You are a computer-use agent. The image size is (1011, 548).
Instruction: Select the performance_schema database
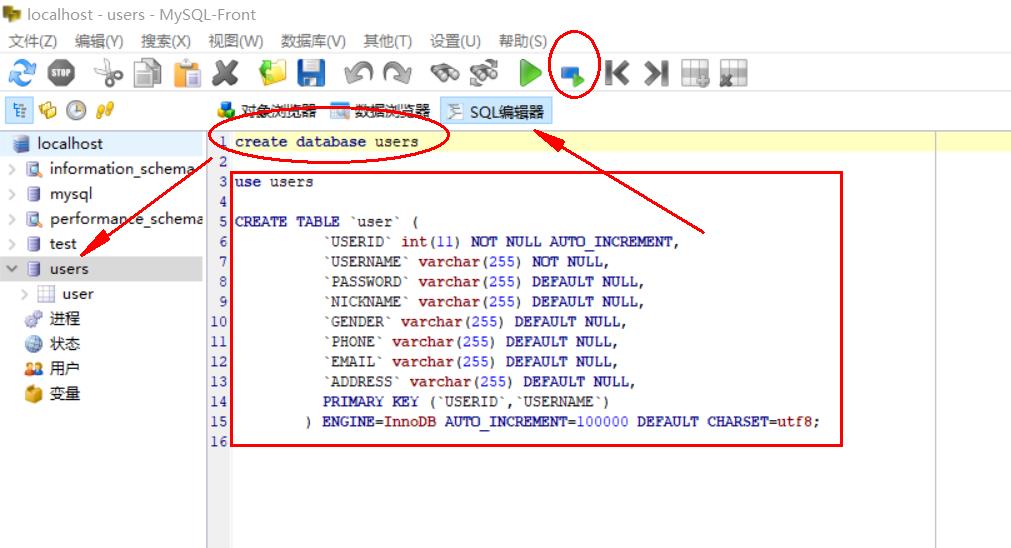click(126, 219)
